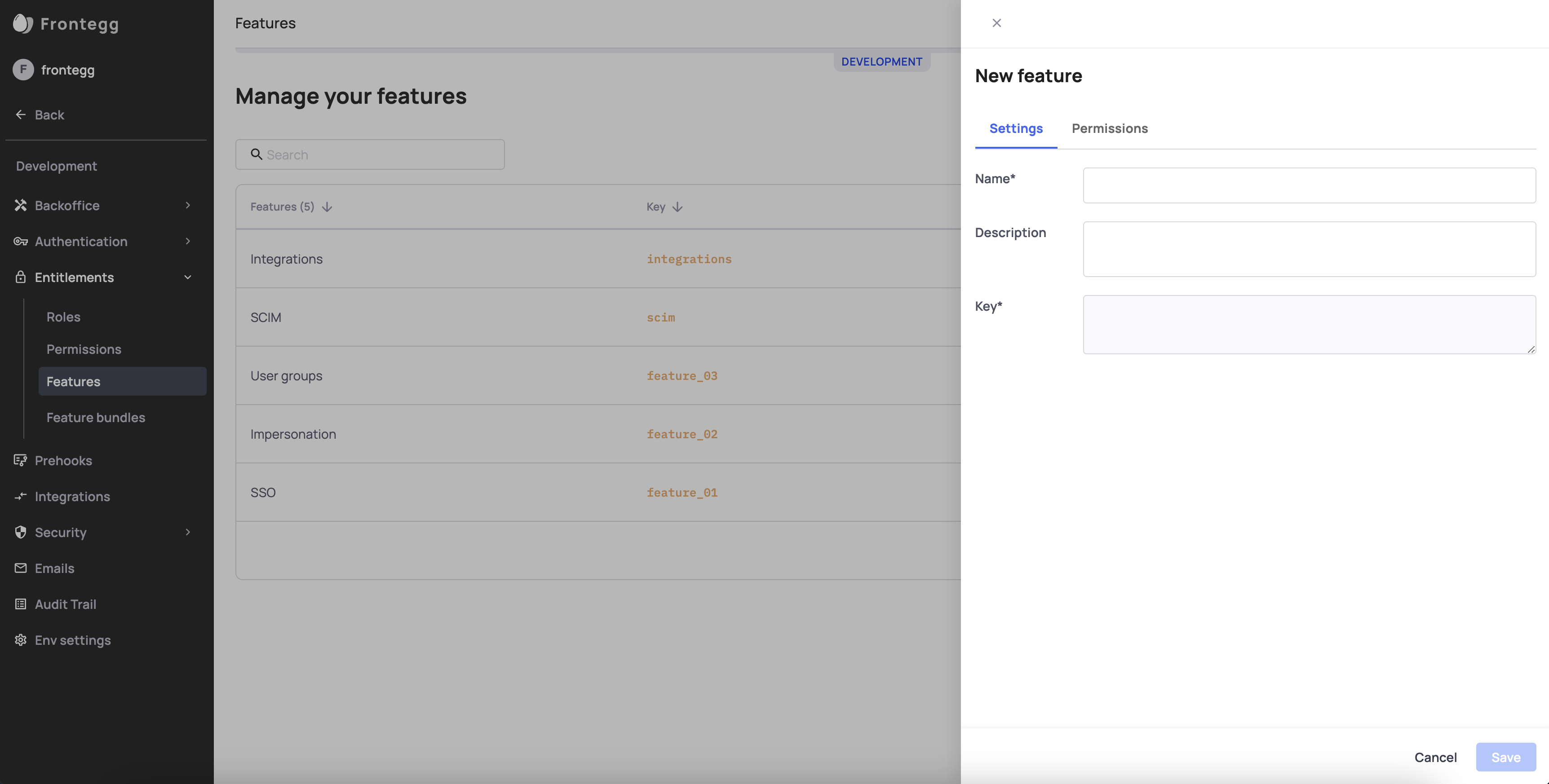
Task: Sort by Key column arrow
Action: pyautogui.click(x=677, y=207)
